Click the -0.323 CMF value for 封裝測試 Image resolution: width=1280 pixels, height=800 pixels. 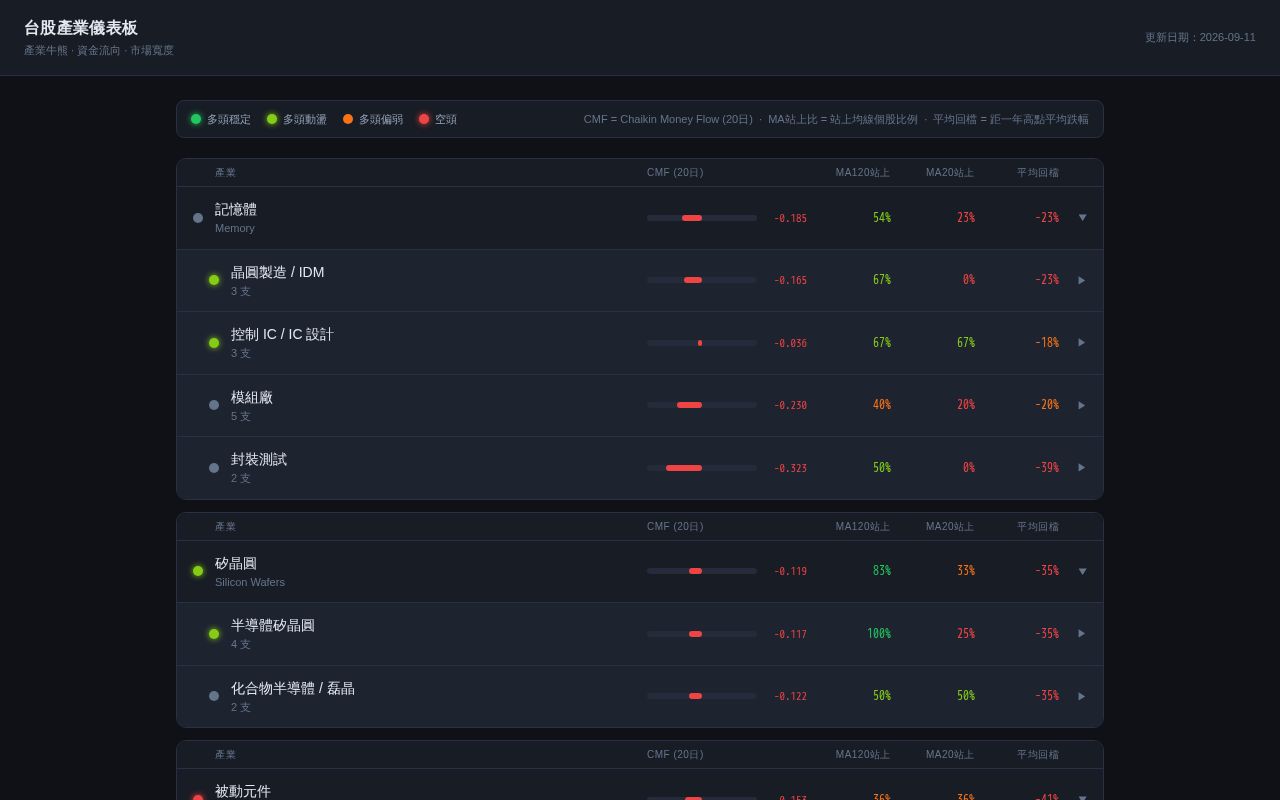(790, 469)
